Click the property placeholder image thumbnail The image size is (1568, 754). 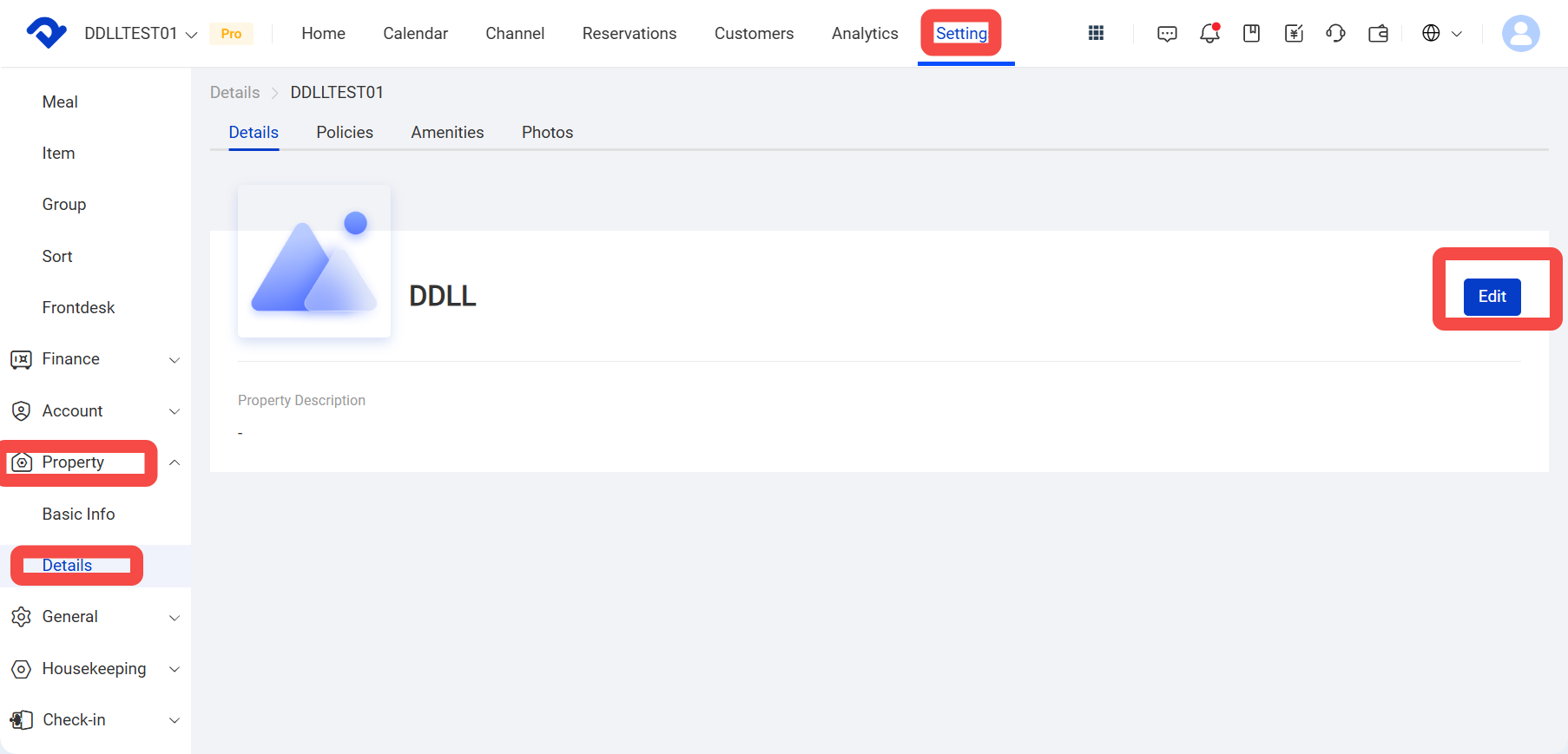click(314, 261)
